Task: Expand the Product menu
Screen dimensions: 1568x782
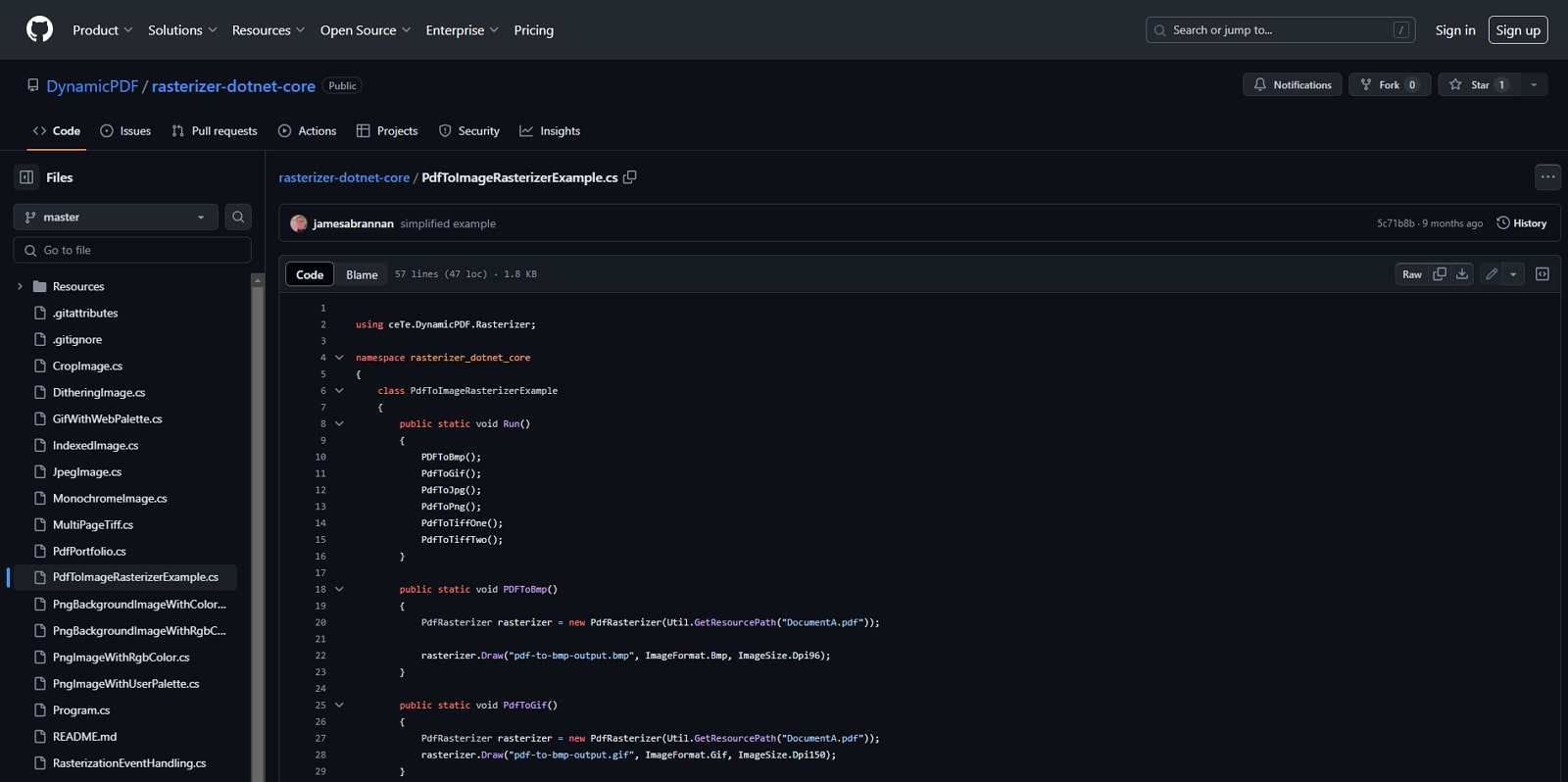Action: click(102, 30)
